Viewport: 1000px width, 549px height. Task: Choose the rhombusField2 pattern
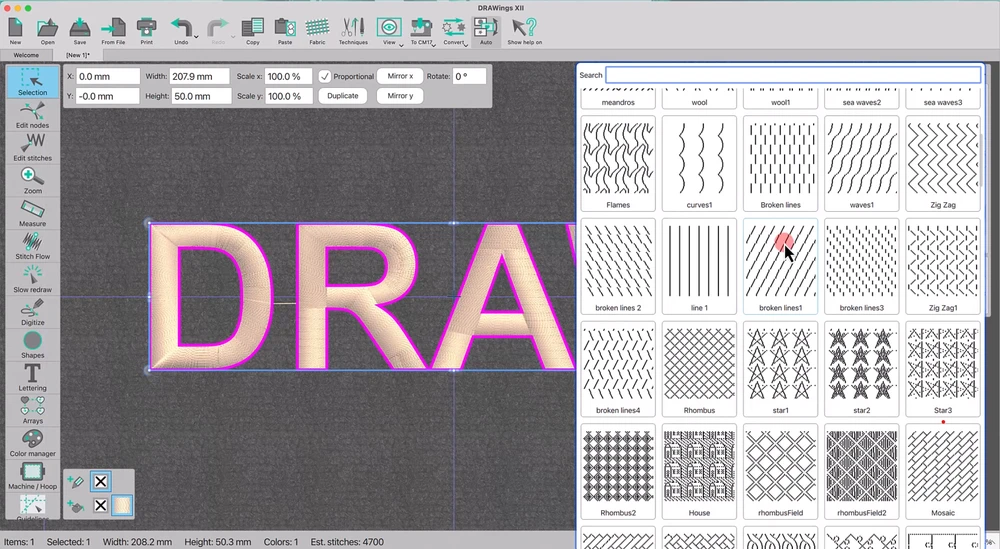click(x=861, y=471)
